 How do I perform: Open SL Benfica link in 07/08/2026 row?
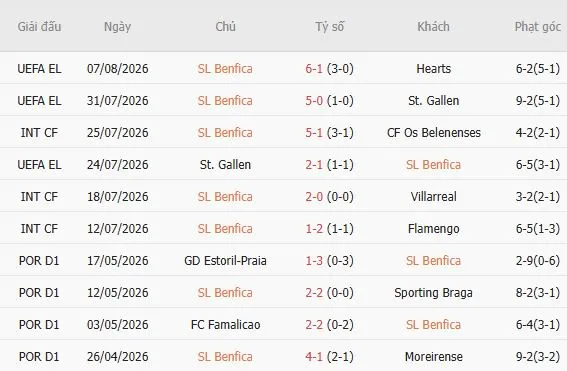pyautogui.click(x=225, y=69)
